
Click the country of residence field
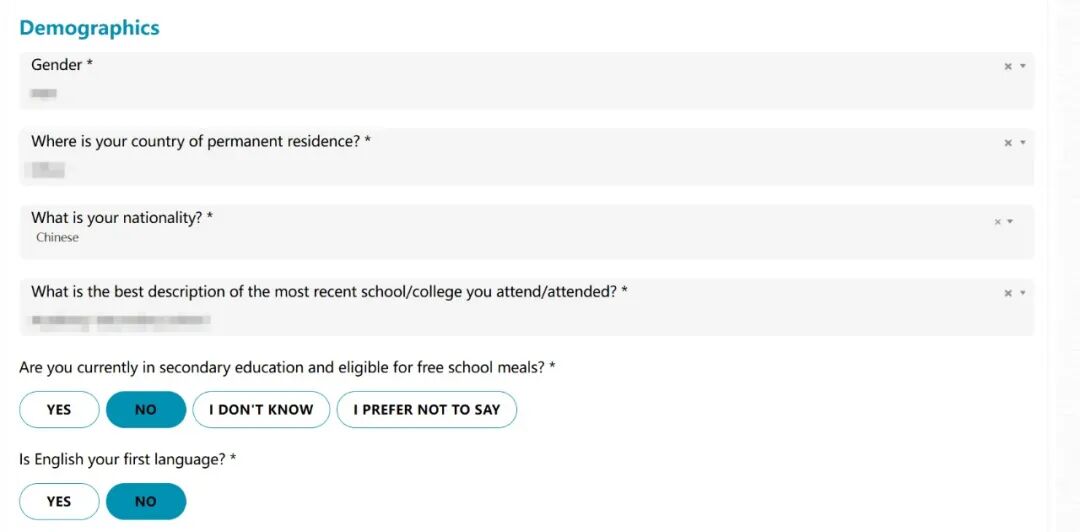[526, 156]
